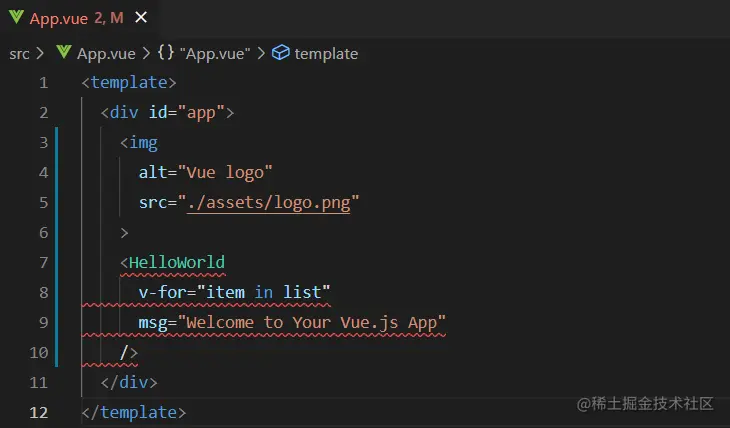The width and height of the screenshot is (730, 428).
Task: Click the opening <template> tag
Action: tap(129, 82)
